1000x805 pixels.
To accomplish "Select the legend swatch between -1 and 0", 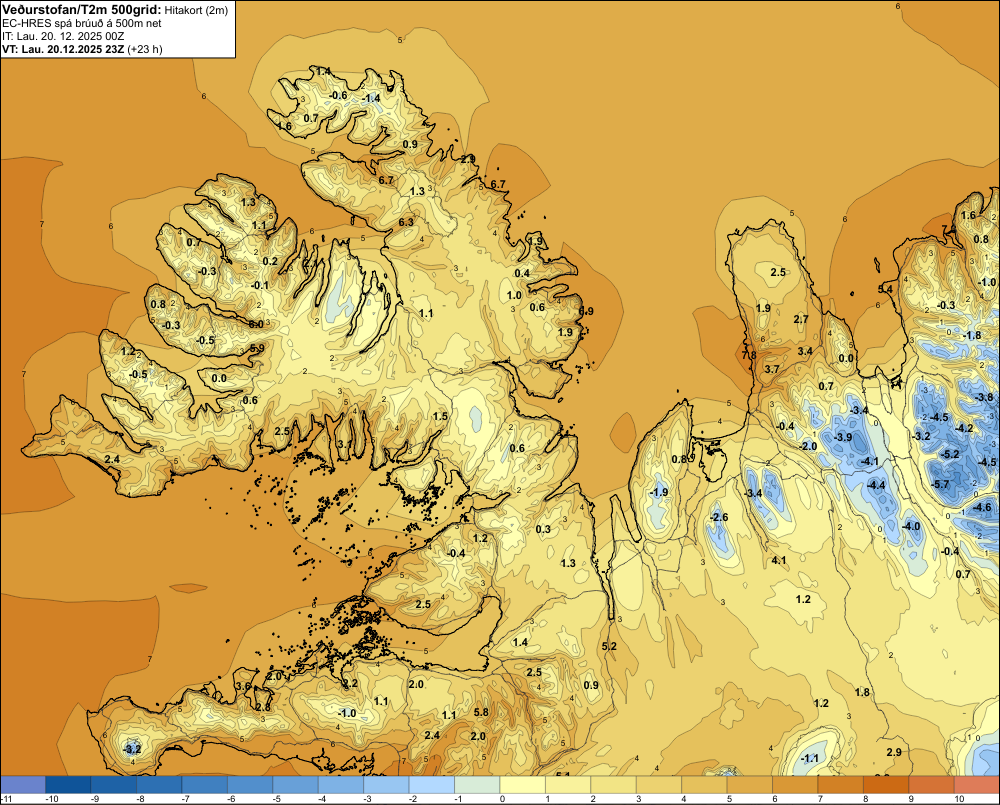I will [478, 785].
